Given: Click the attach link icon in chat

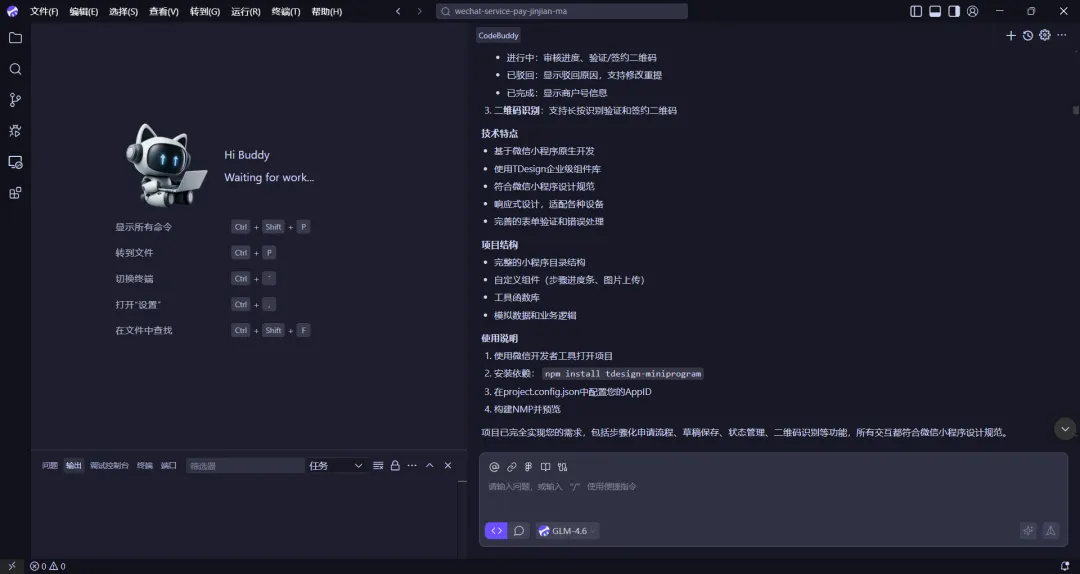Looking at the screenshot, I should point(511,467).
